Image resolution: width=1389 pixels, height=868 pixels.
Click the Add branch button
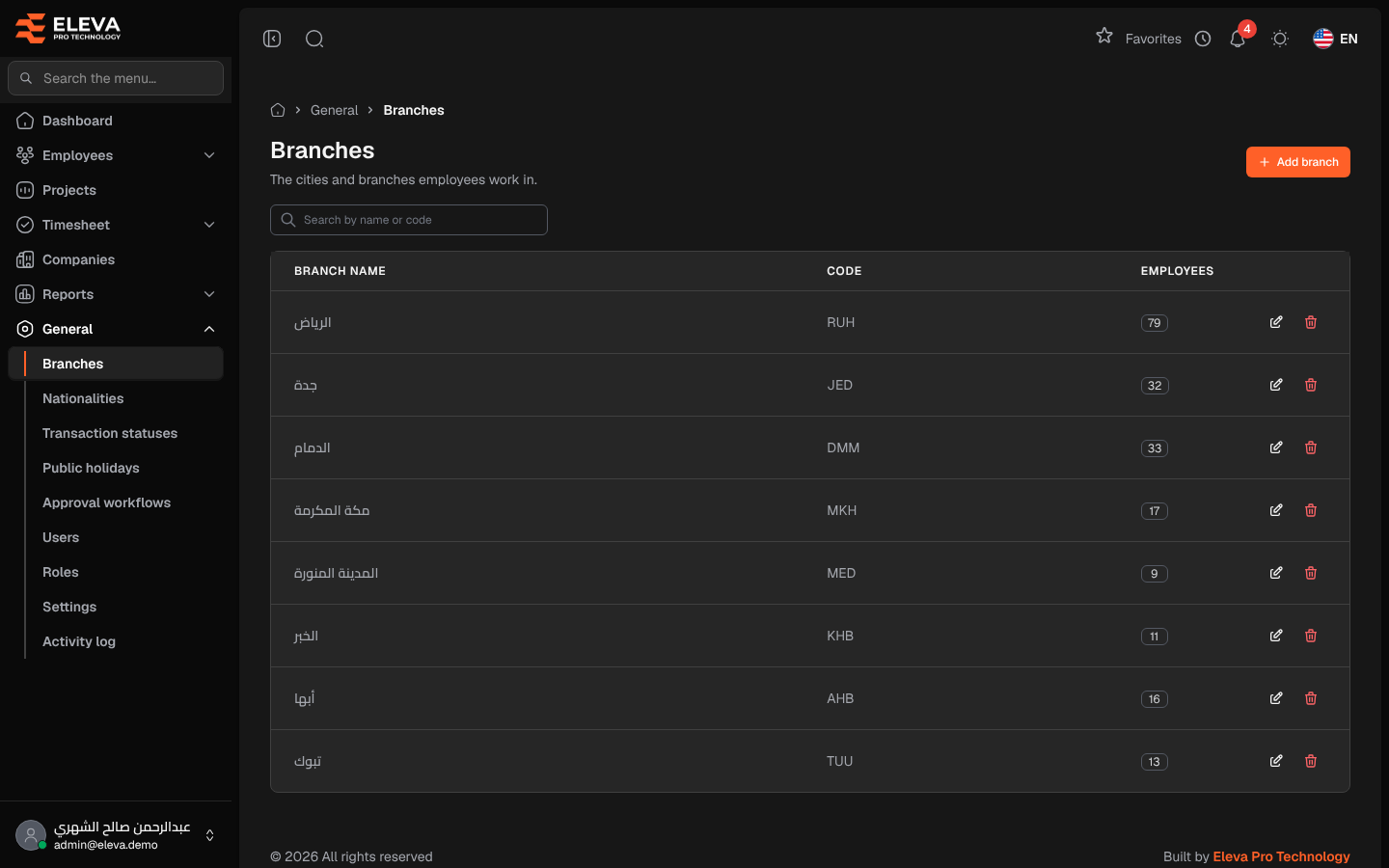click(1298, 162)
